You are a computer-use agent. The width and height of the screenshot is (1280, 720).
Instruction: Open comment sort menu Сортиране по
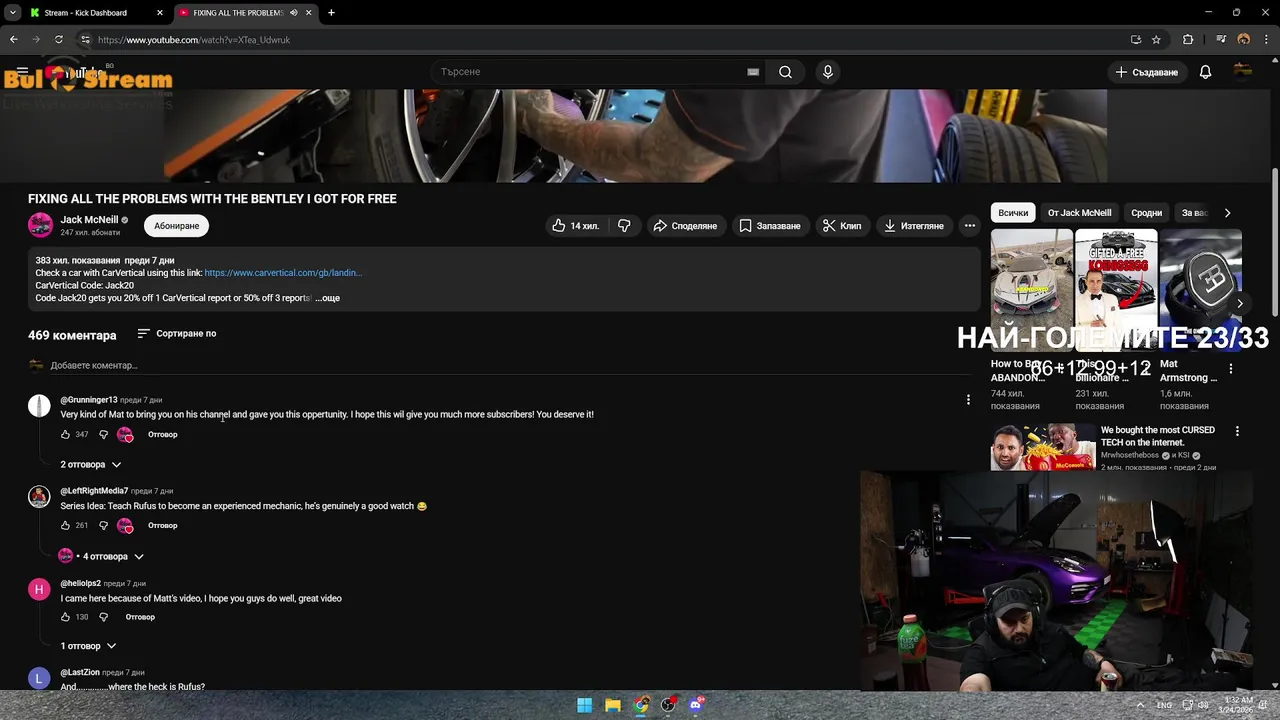point(177,333)
